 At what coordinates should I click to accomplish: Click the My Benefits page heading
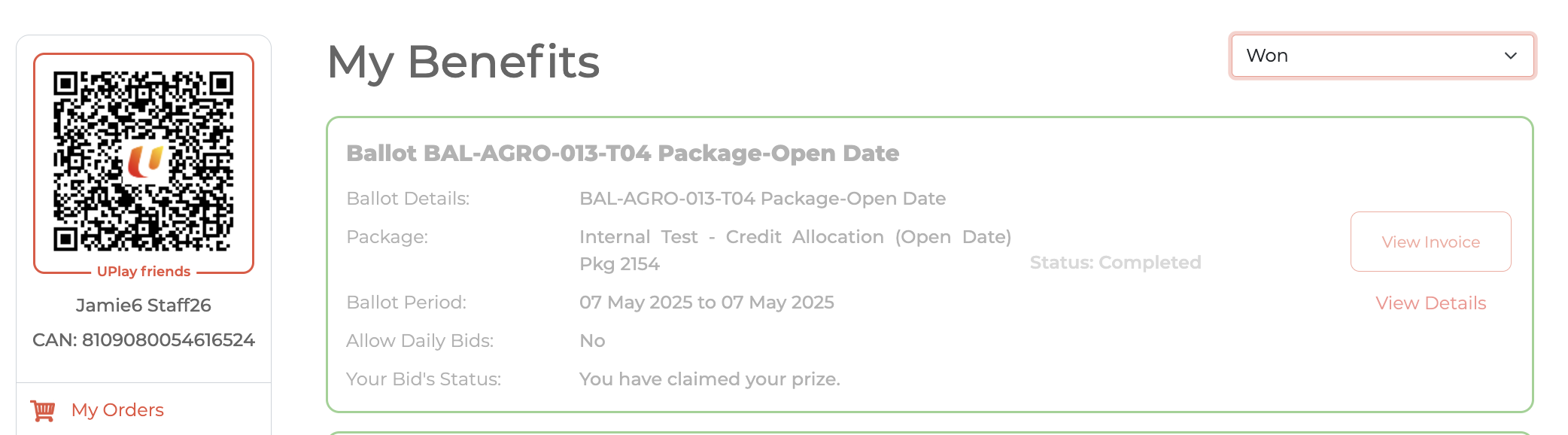click(x=463, y=62)
